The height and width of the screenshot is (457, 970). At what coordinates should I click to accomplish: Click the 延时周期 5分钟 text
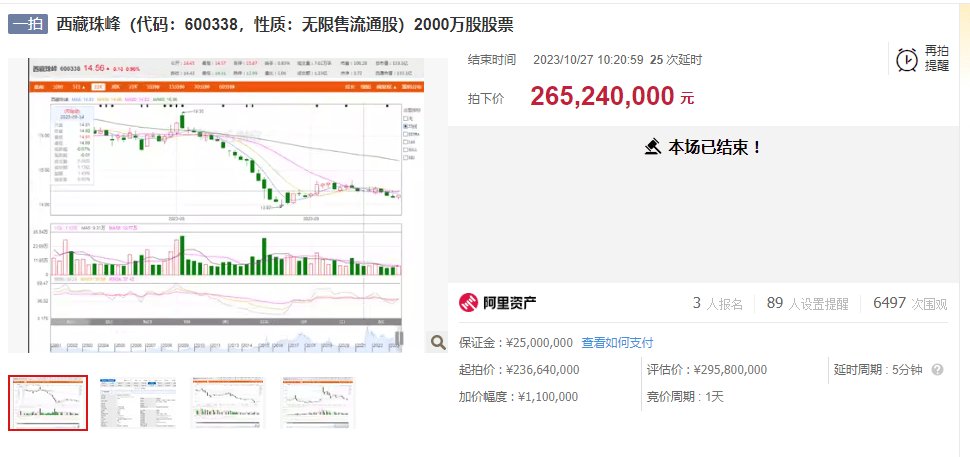[878, 370]
